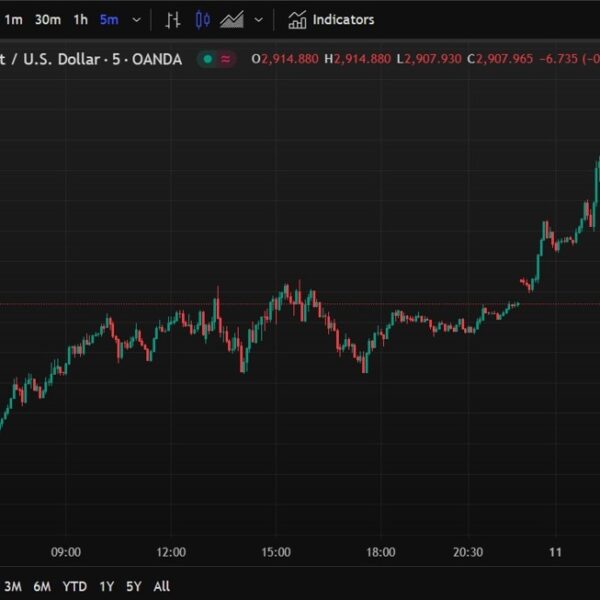Show the All date range
The width and height of the screenshot is (600, 600).
(x=162, y=586)
